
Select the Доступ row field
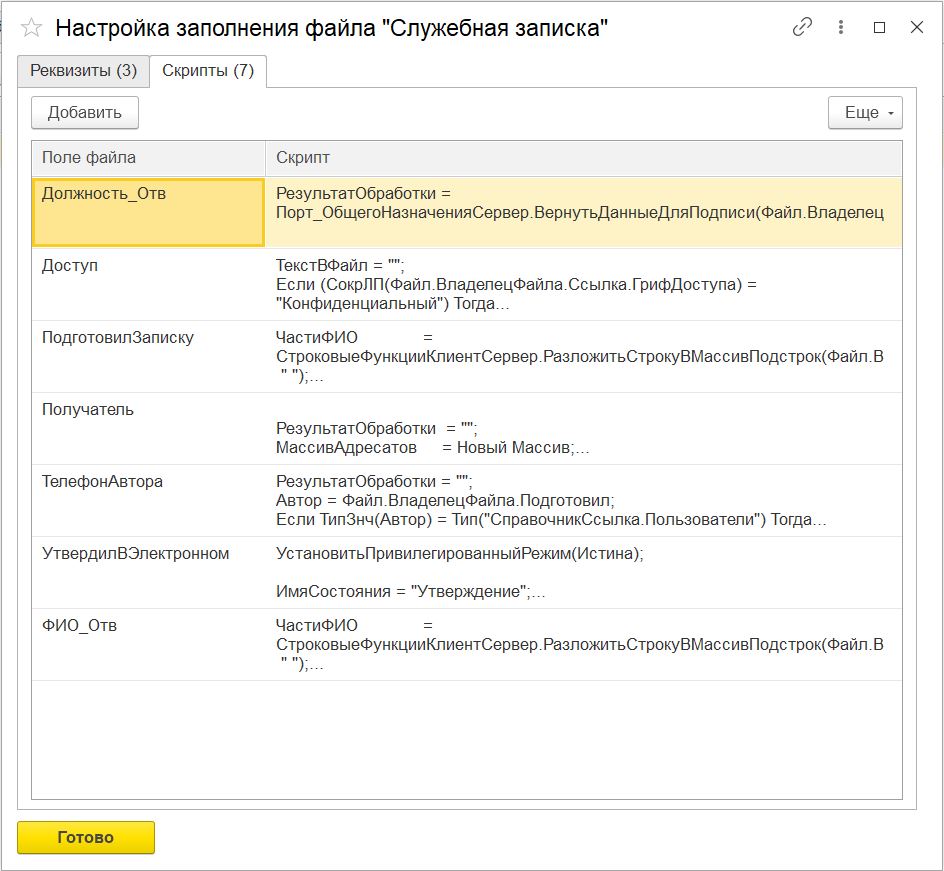point(148,285)
